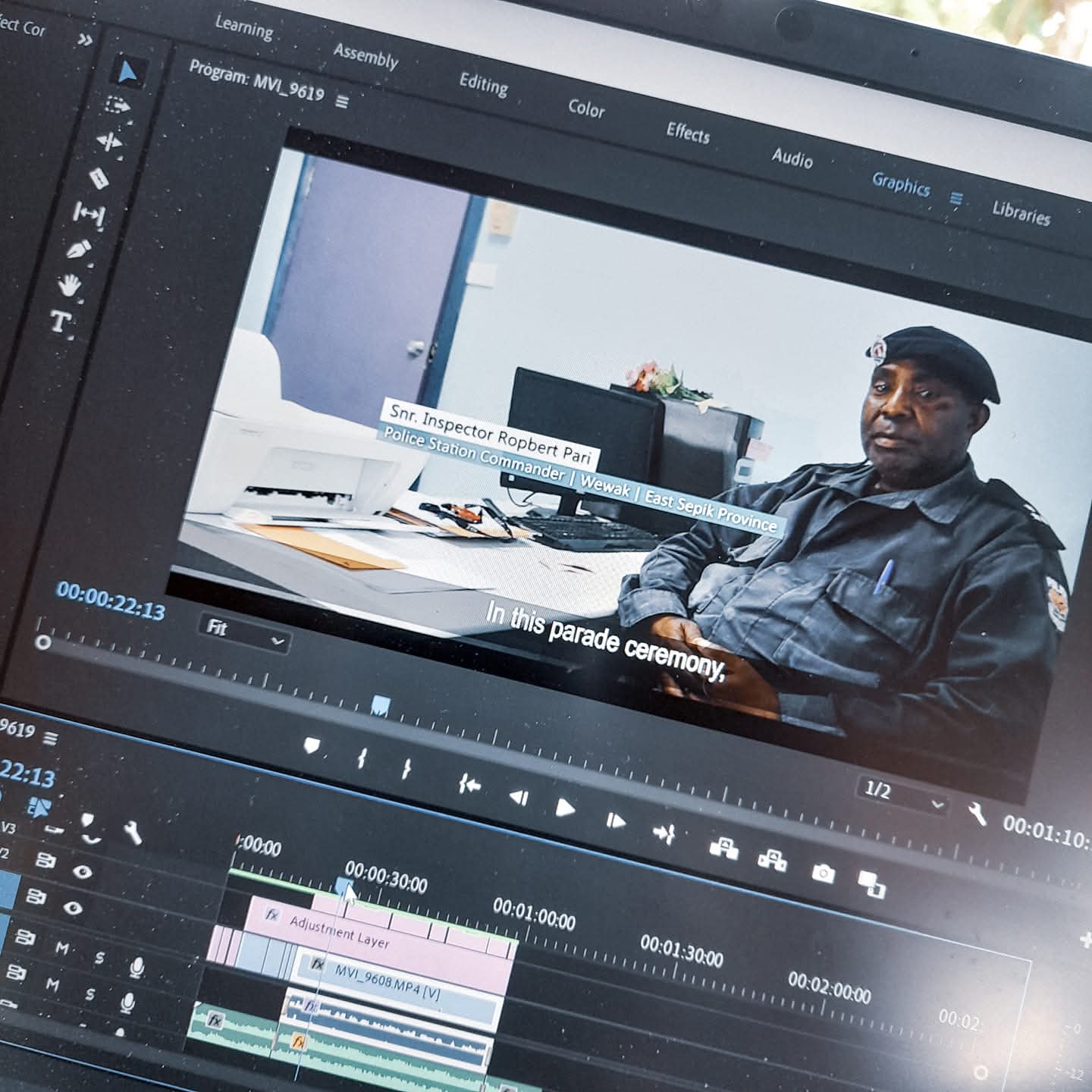Export a frame with the camera icon

point(823,874)
